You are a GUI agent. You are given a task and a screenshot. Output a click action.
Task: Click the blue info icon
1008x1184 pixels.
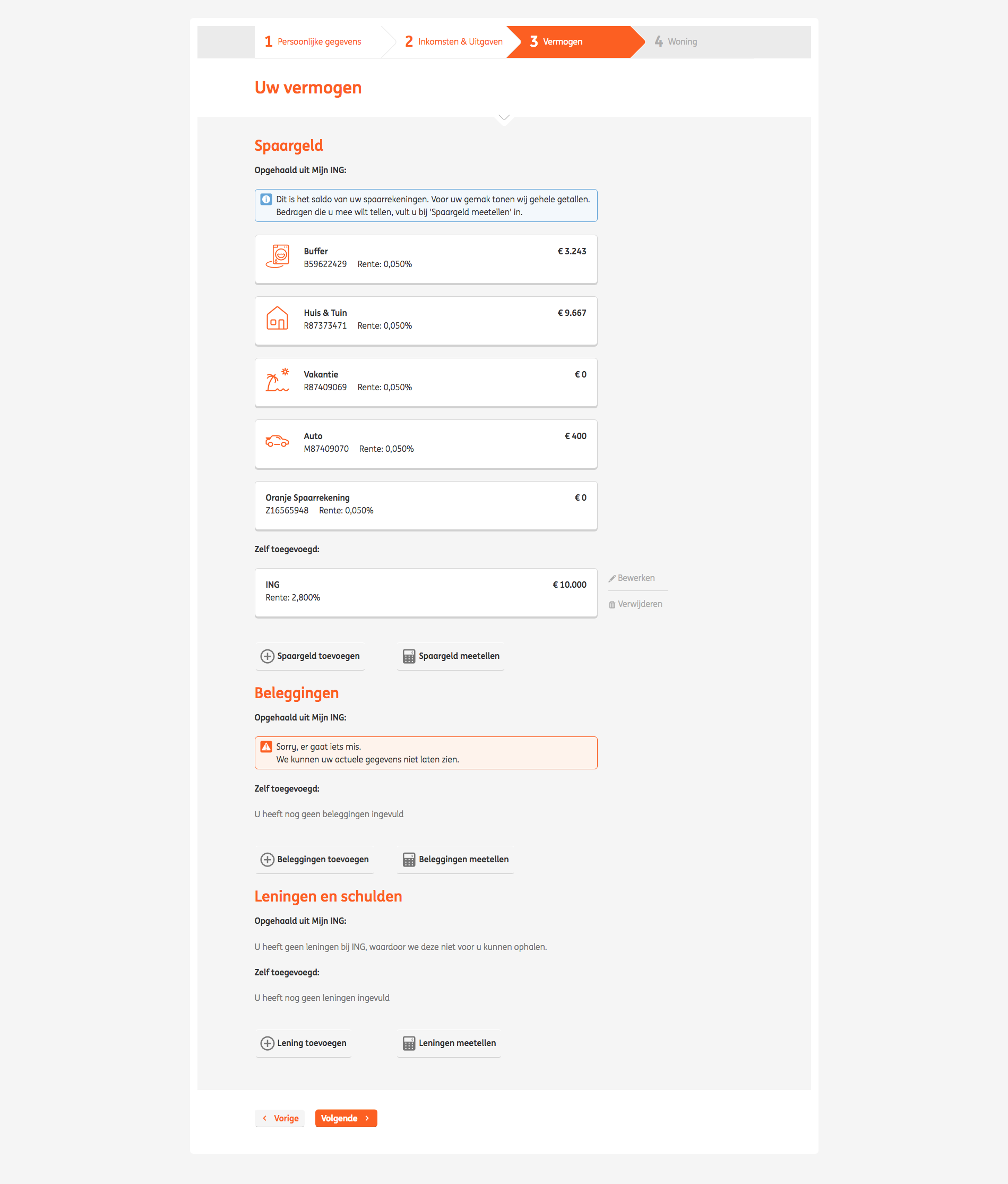[x=266, y=200]
